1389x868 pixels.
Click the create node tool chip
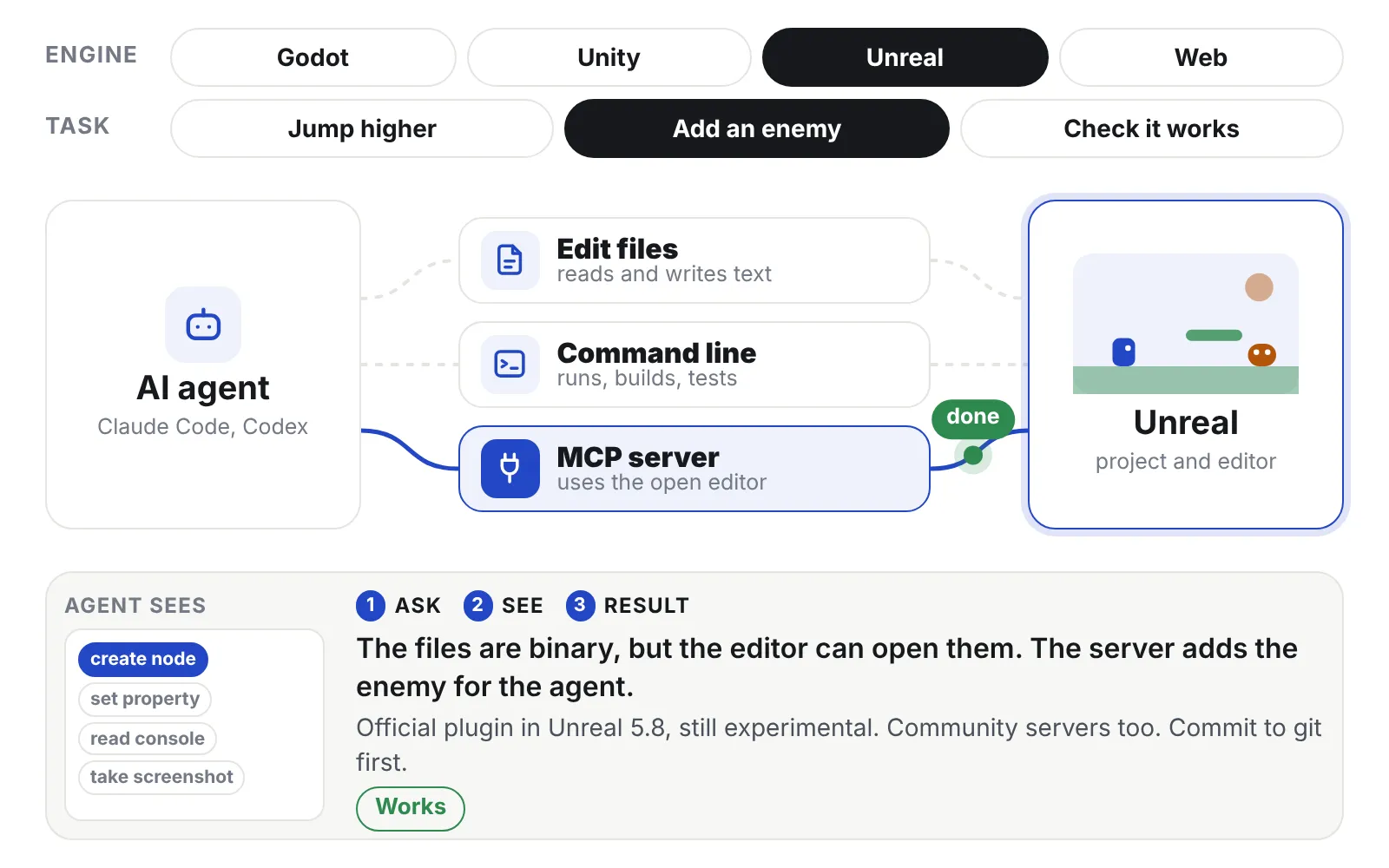(143, 660)
